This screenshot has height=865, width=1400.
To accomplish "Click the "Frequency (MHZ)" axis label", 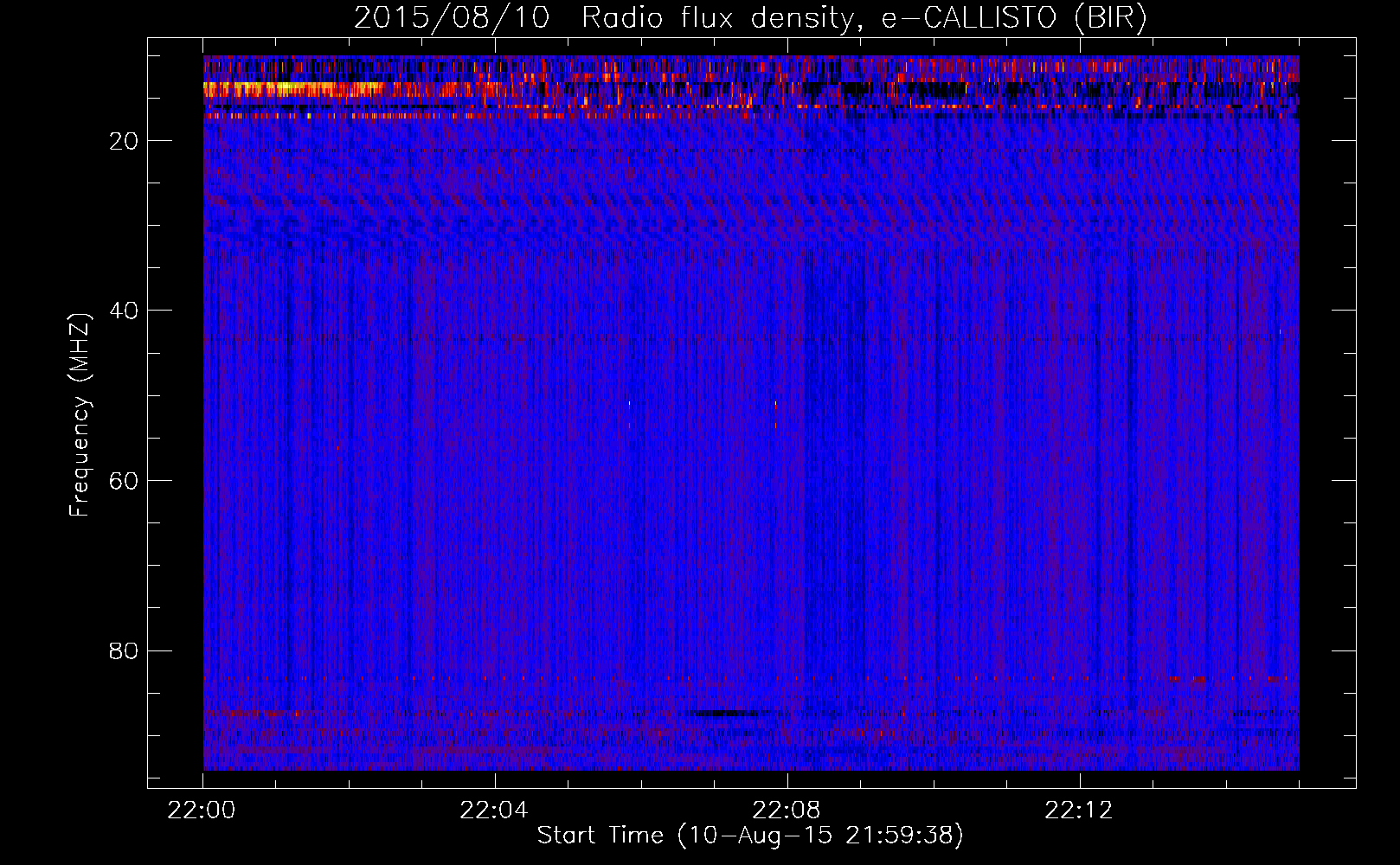I will tap(80, 415).
